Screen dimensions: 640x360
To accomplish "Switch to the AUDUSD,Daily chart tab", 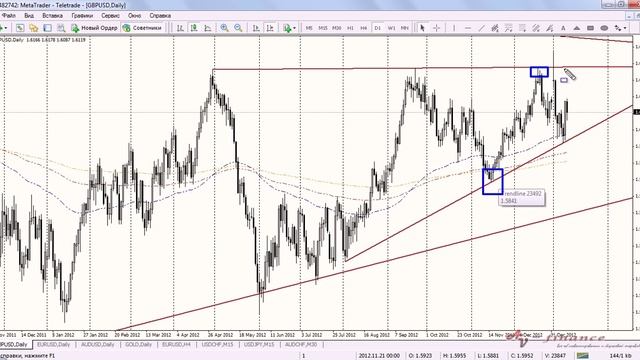I will (97, 344).
